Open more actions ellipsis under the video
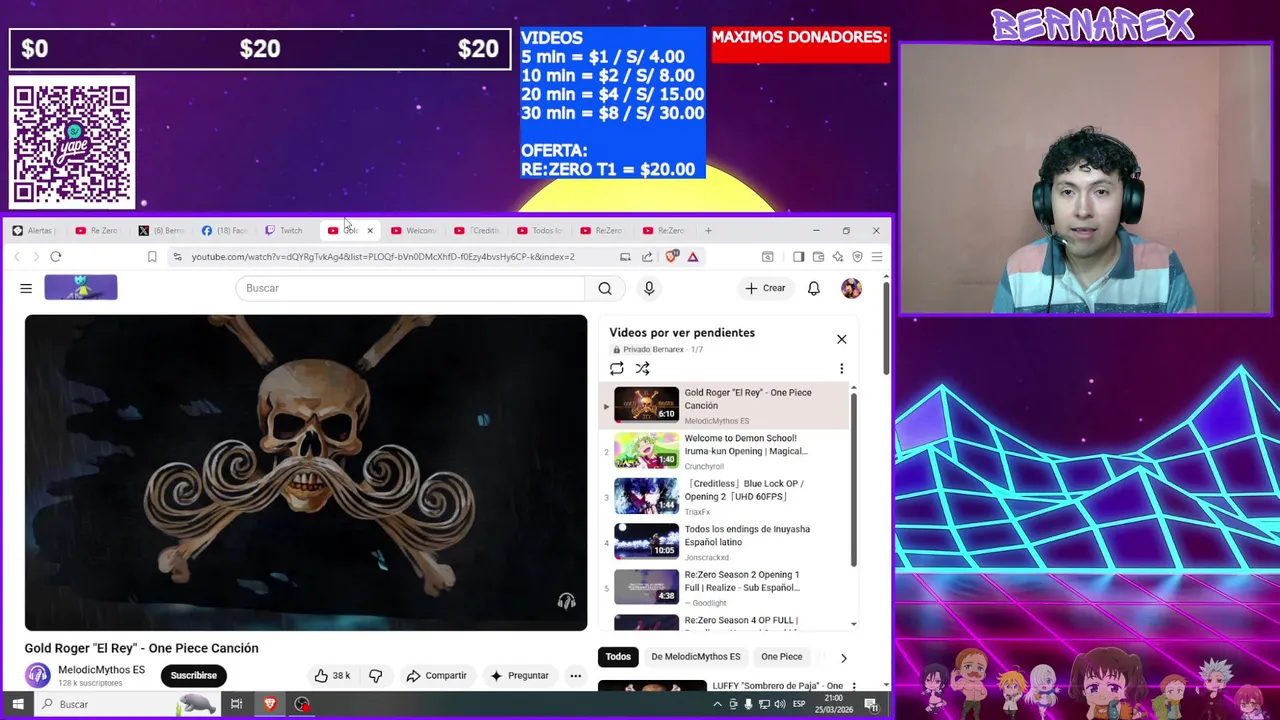This screenshot has height=720, width=1280. (x=575, y=676)
